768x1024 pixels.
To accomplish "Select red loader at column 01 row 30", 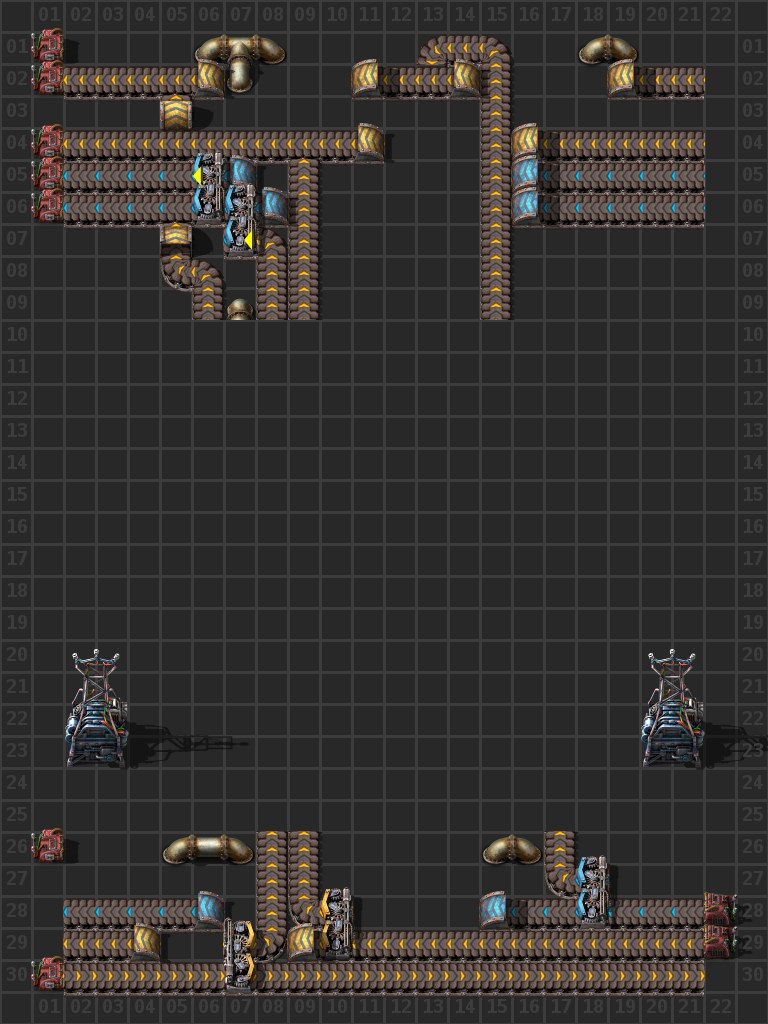I will (48, 974).
